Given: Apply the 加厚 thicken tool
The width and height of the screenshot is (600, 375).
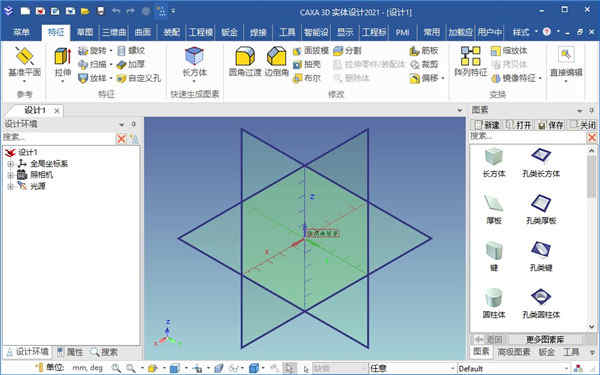Looking at the screenshot, I should (x=131, y=64).
